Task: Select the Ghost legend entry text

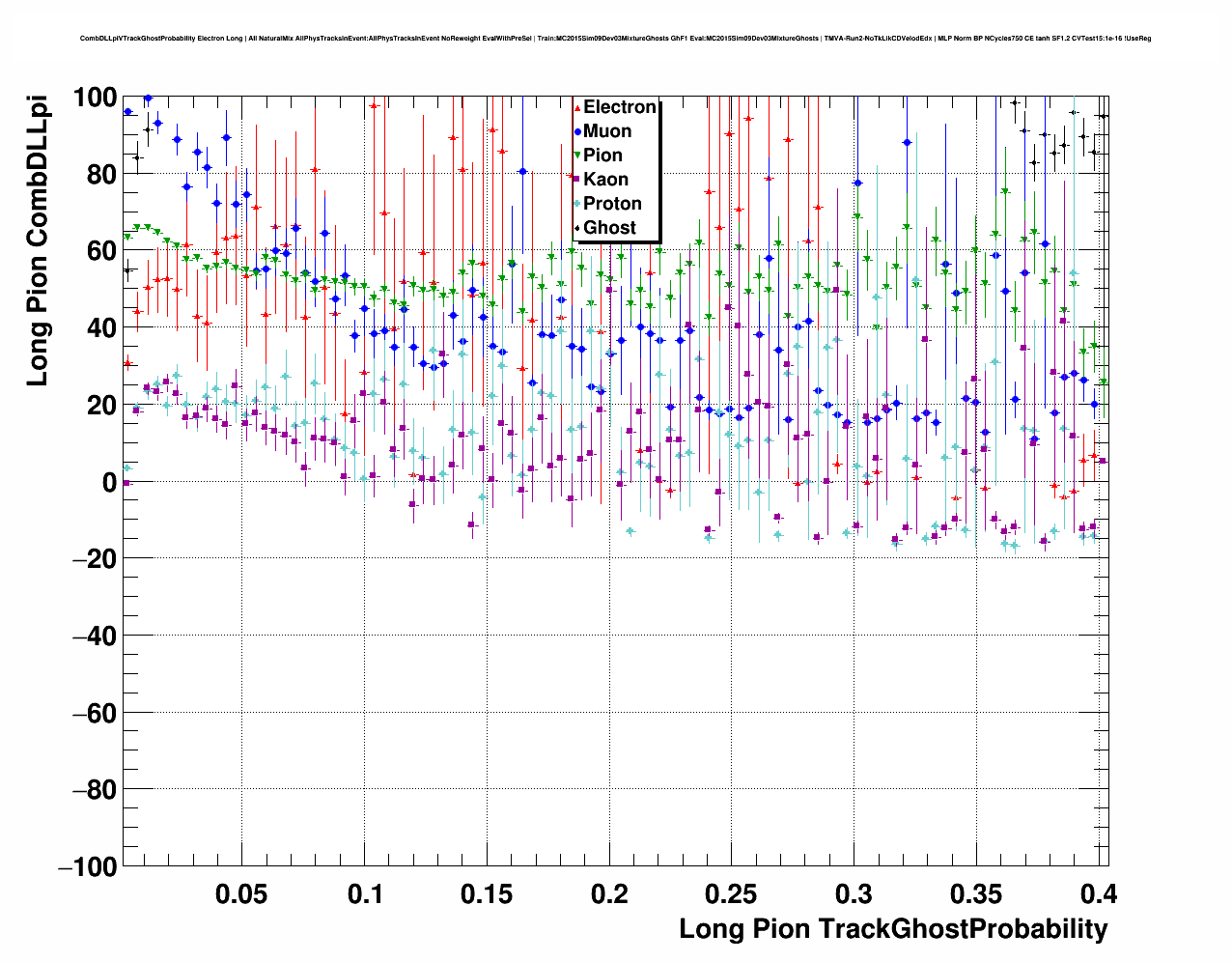Action: pos(610,228)
